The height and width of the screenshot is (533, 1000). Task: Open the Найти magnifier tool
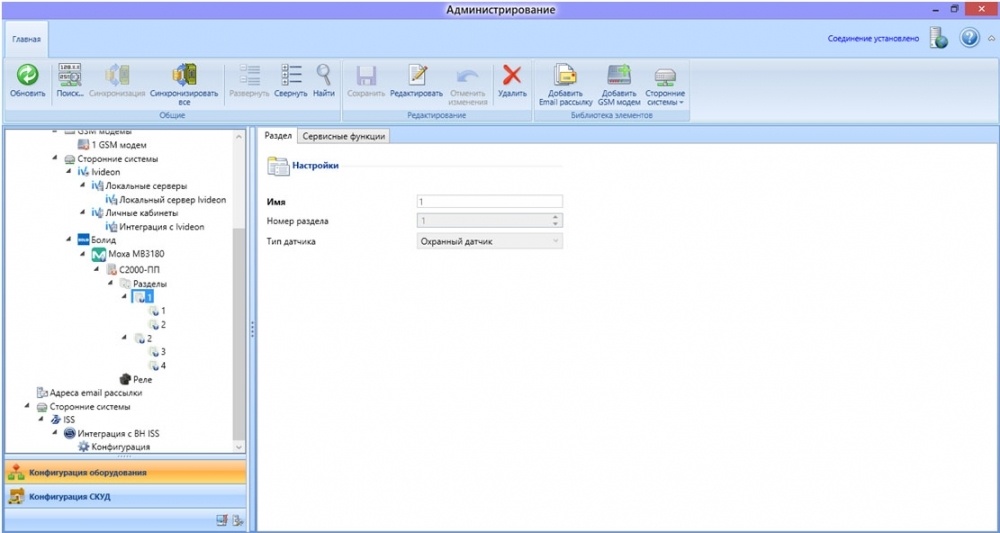324,75
